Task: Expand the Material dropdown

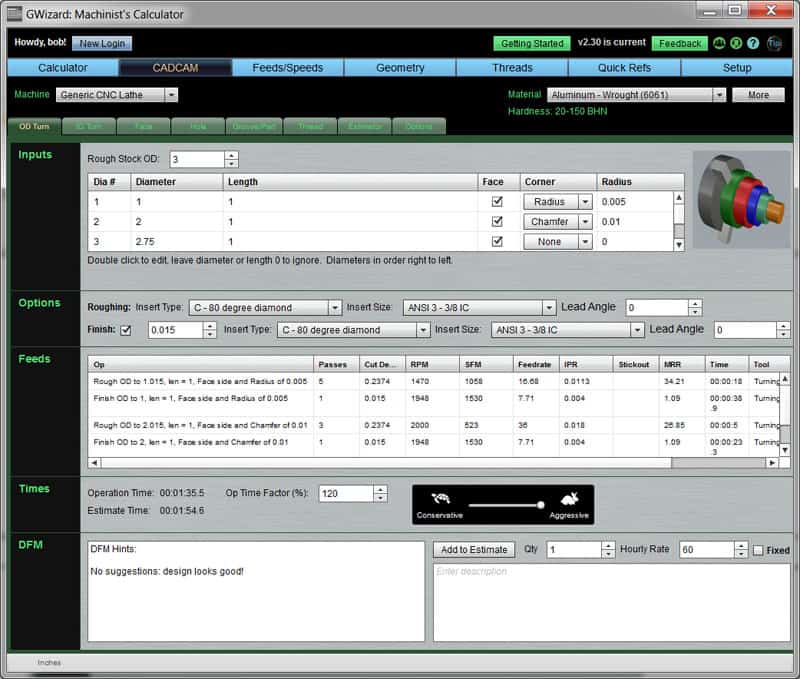Action: pyautogui.click(x=636, y=95)
